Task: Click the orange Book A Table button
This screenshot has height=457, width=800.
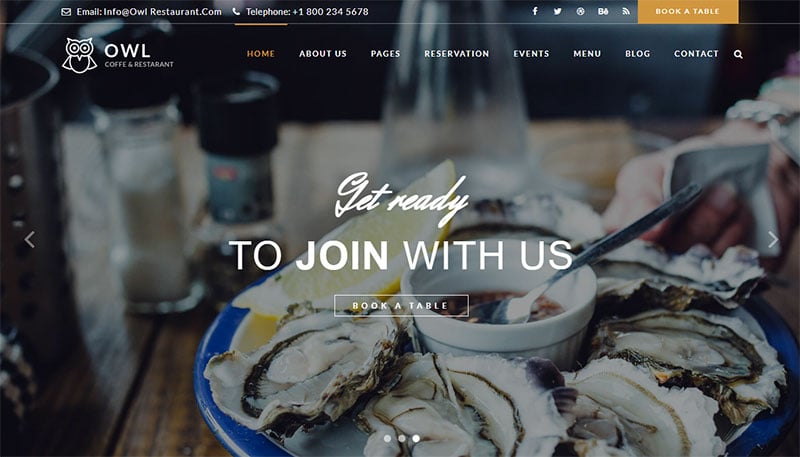Action: click(x=688, y=11)
